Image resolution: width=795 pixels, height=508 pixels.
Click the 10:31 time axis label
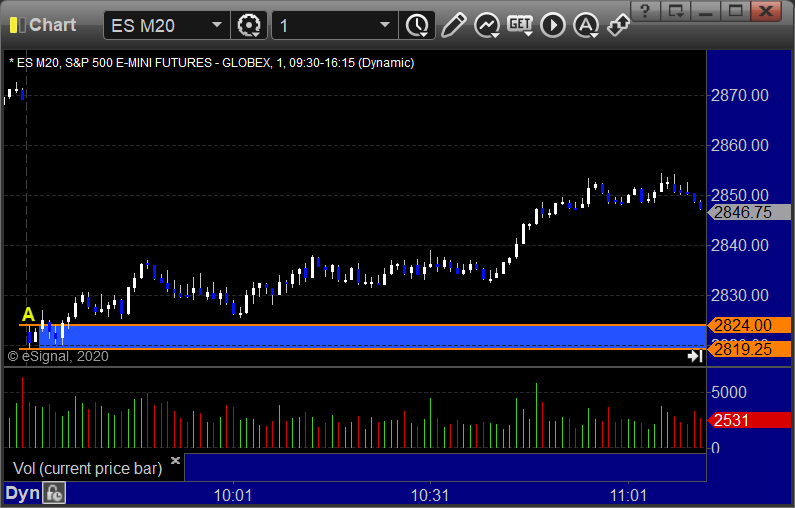[430, 495]
